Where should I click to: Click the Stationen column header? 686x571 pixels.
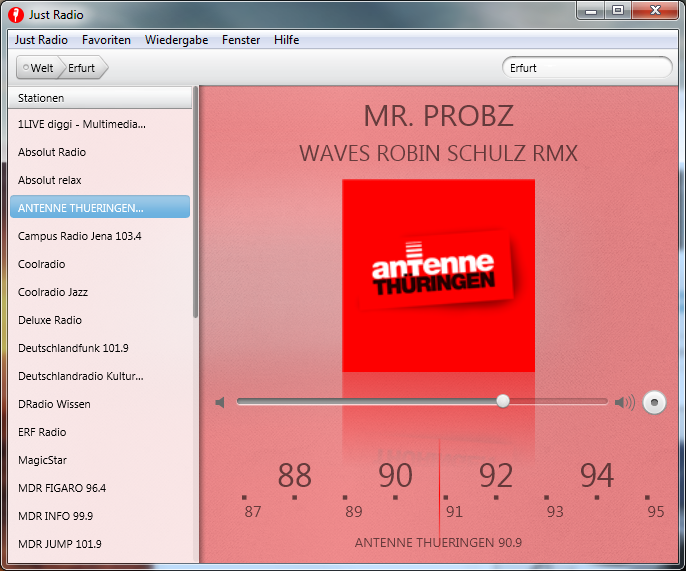100,98
